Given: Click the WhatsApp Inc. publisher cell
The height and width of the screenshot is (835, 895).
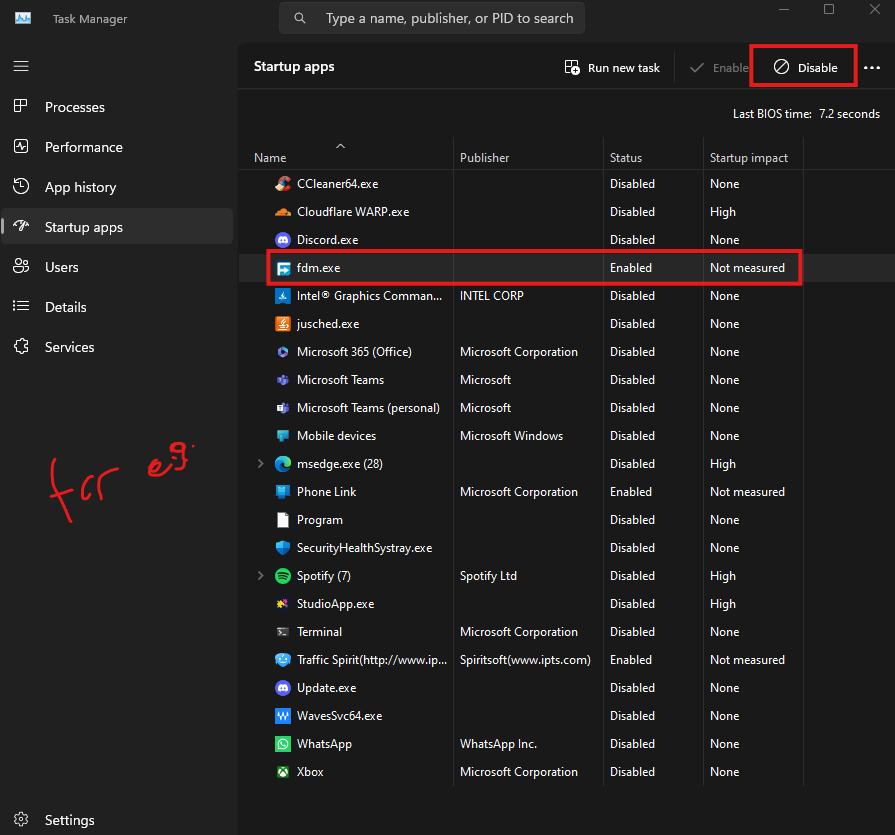Looking at the screenshot, I should coord(498,744).
